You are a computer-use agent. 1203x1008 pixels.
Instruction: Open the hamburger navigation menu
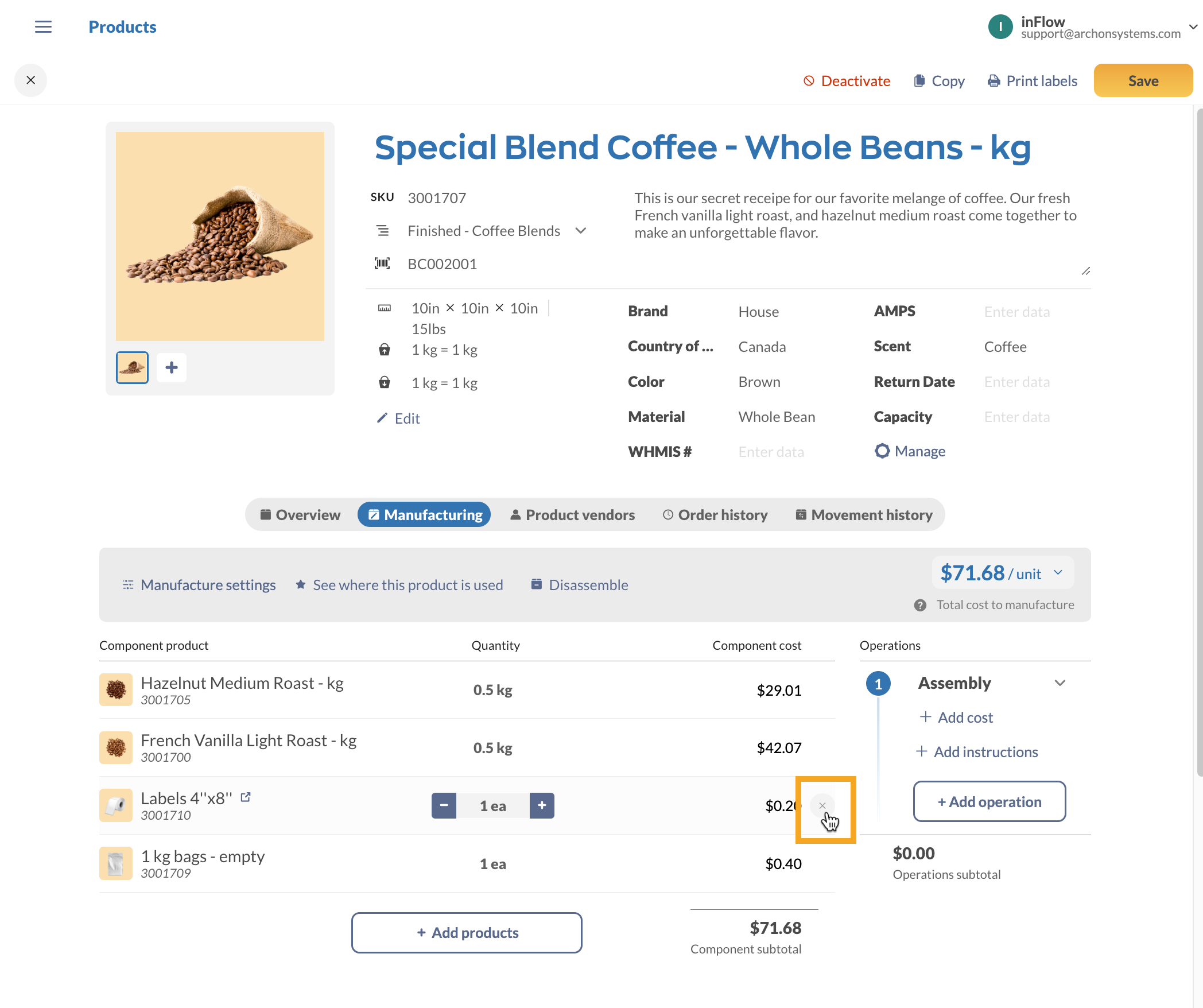click(x=43, y=27)
